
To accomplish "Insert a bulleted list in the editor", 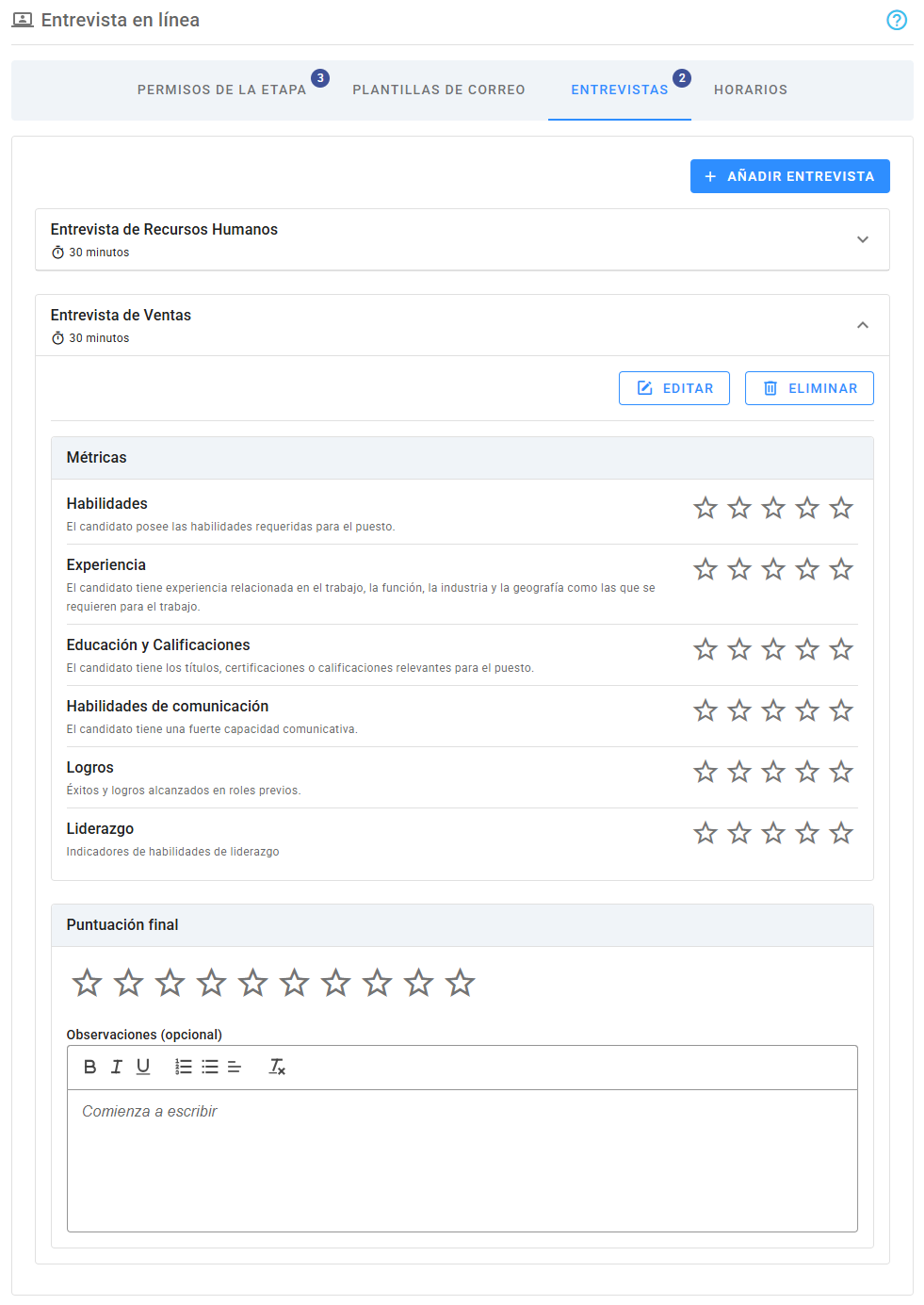I will [x=210, y=1067].
